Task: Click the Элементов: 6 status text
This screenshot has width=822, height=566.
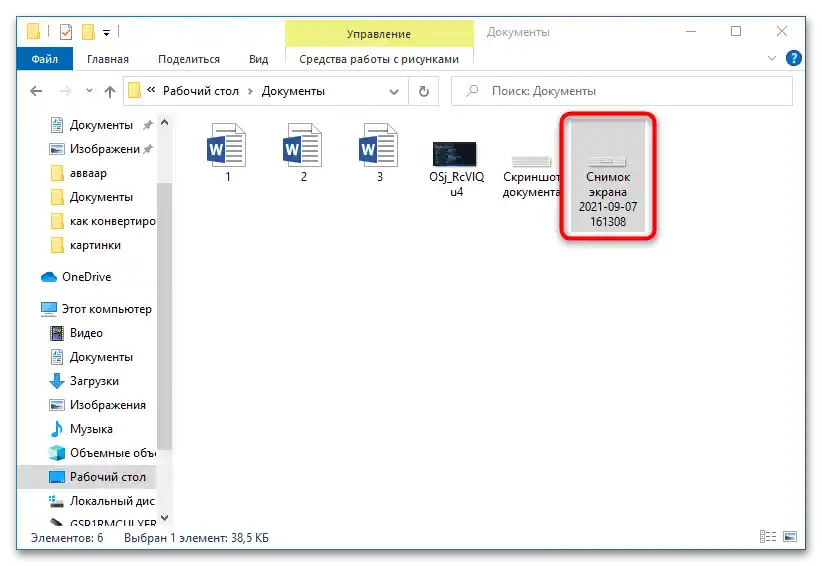Action: (x=67, y=538)
